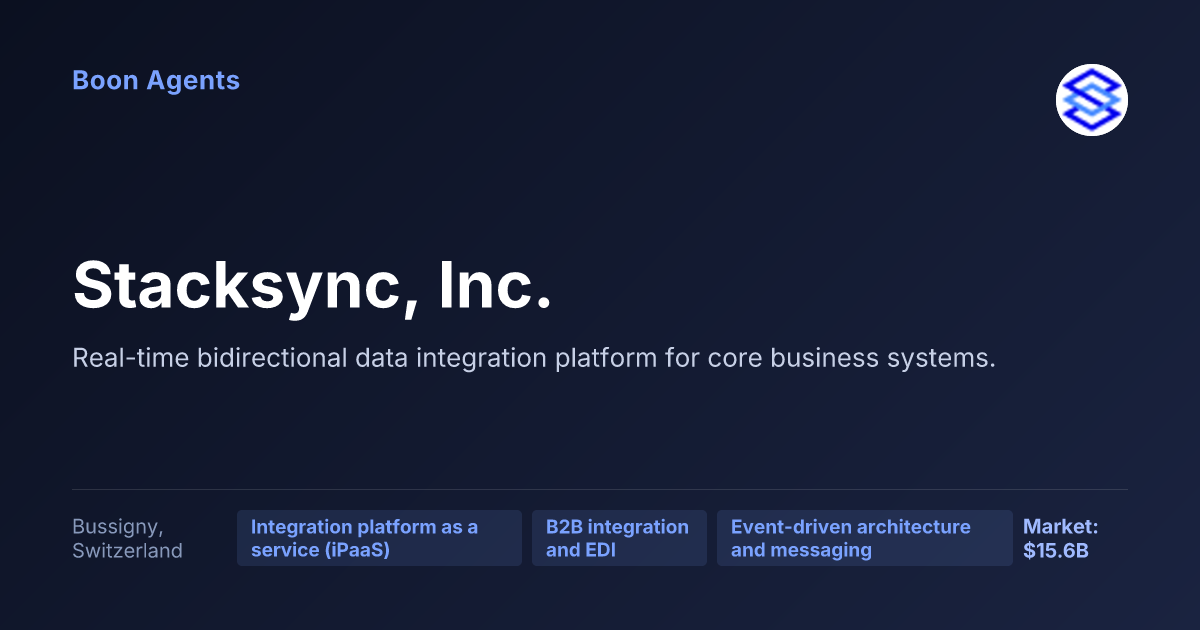The height and width of the screenshot is (630, 1200).
Task: Open the B2B integration and EDI tag
Action: (619, 538)
